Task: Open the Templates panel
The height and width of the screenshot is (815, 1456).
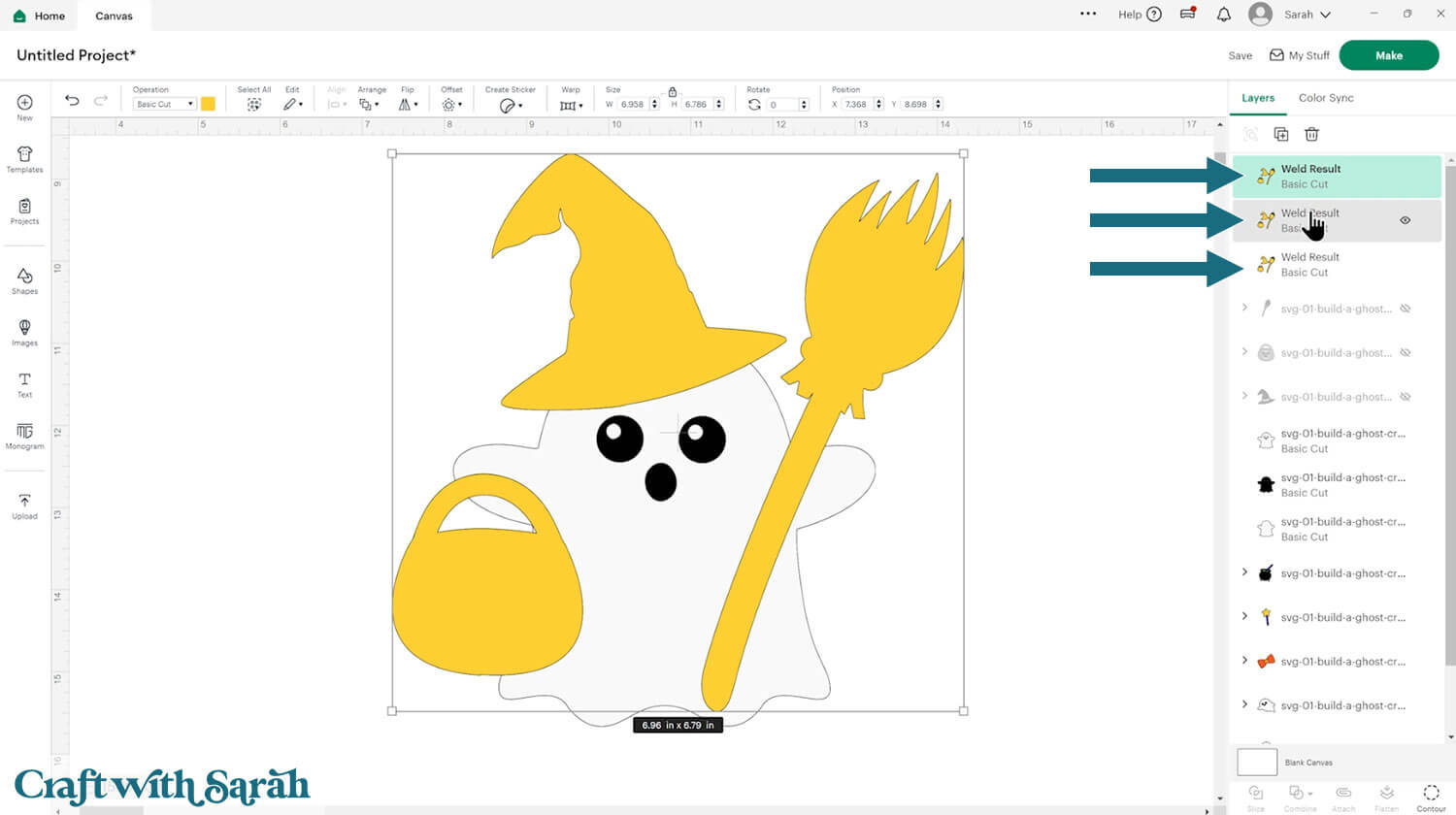Action: (24, 158)
